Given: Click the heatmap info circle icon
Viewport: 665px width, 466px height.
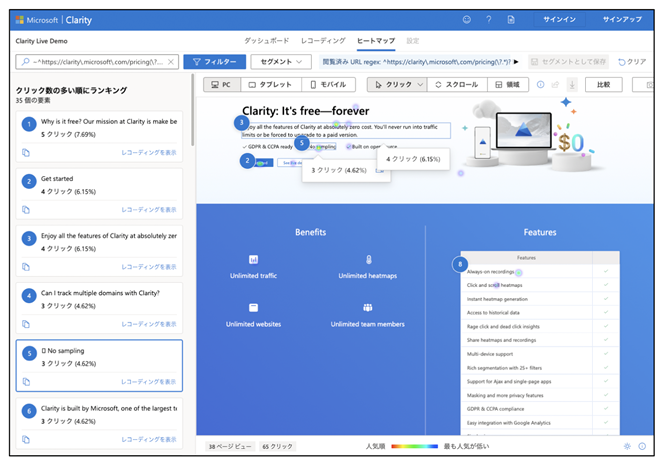Looking at the screenshot, I should click(x=540, y=84).
